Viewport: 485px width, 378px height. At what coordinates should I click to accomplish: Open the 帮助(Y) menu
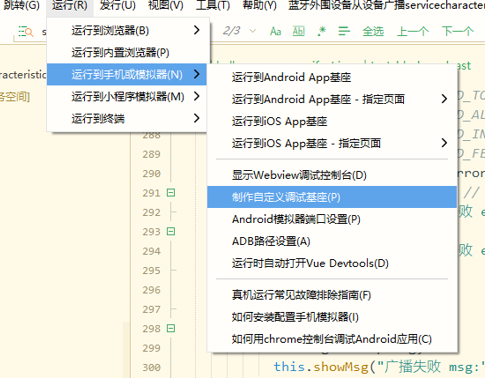tap(260, 6)
